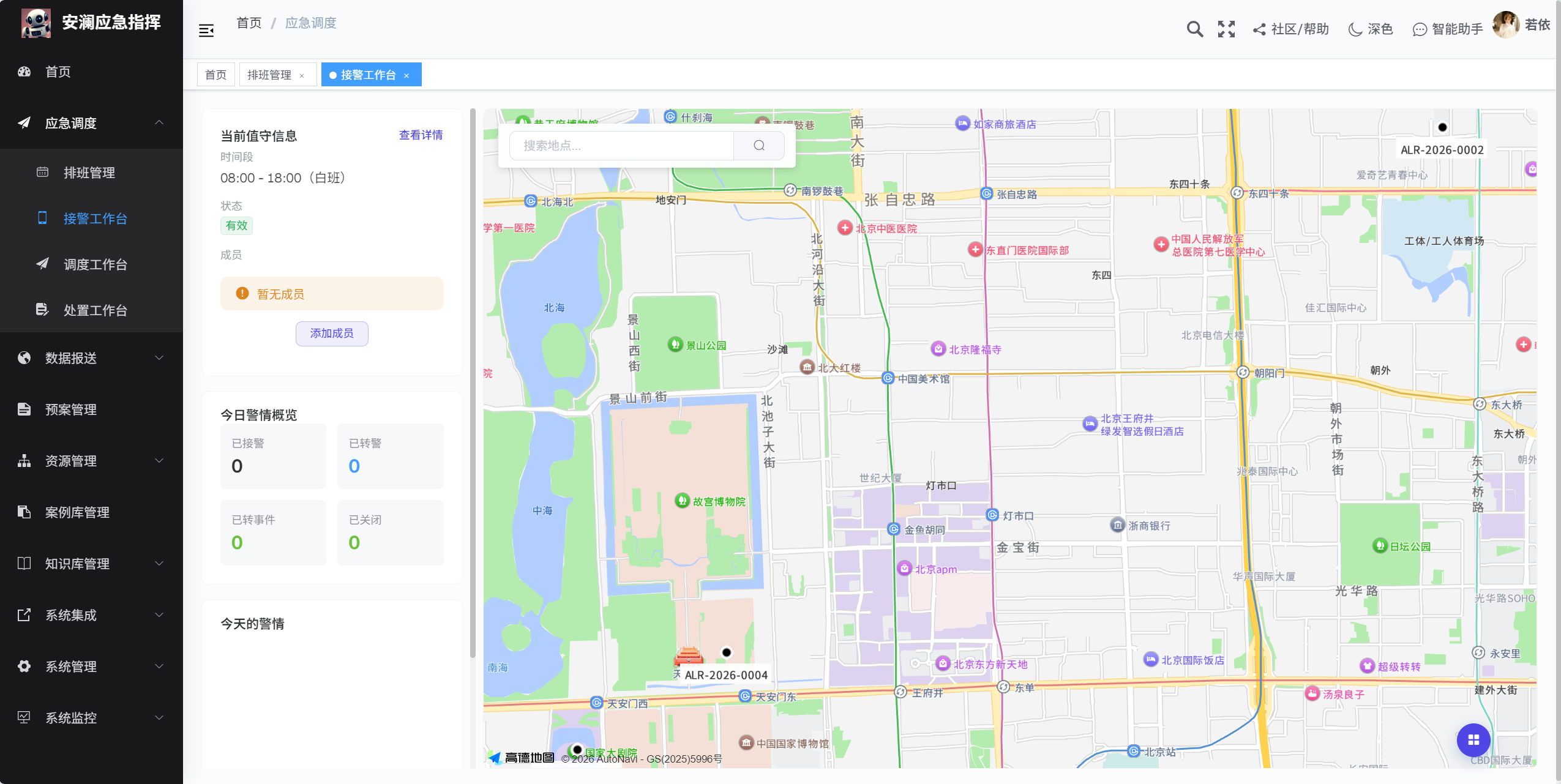Click the 添加成员 button

332,334
